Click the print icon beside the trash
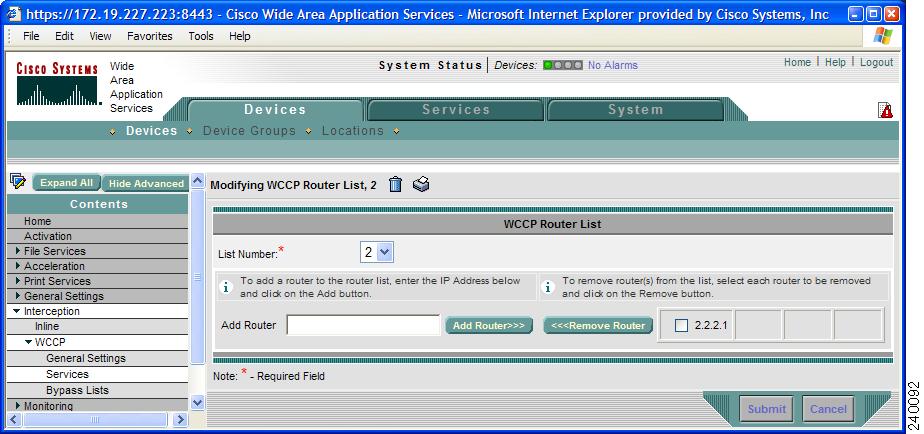924x434 pixels. (421, 185)
